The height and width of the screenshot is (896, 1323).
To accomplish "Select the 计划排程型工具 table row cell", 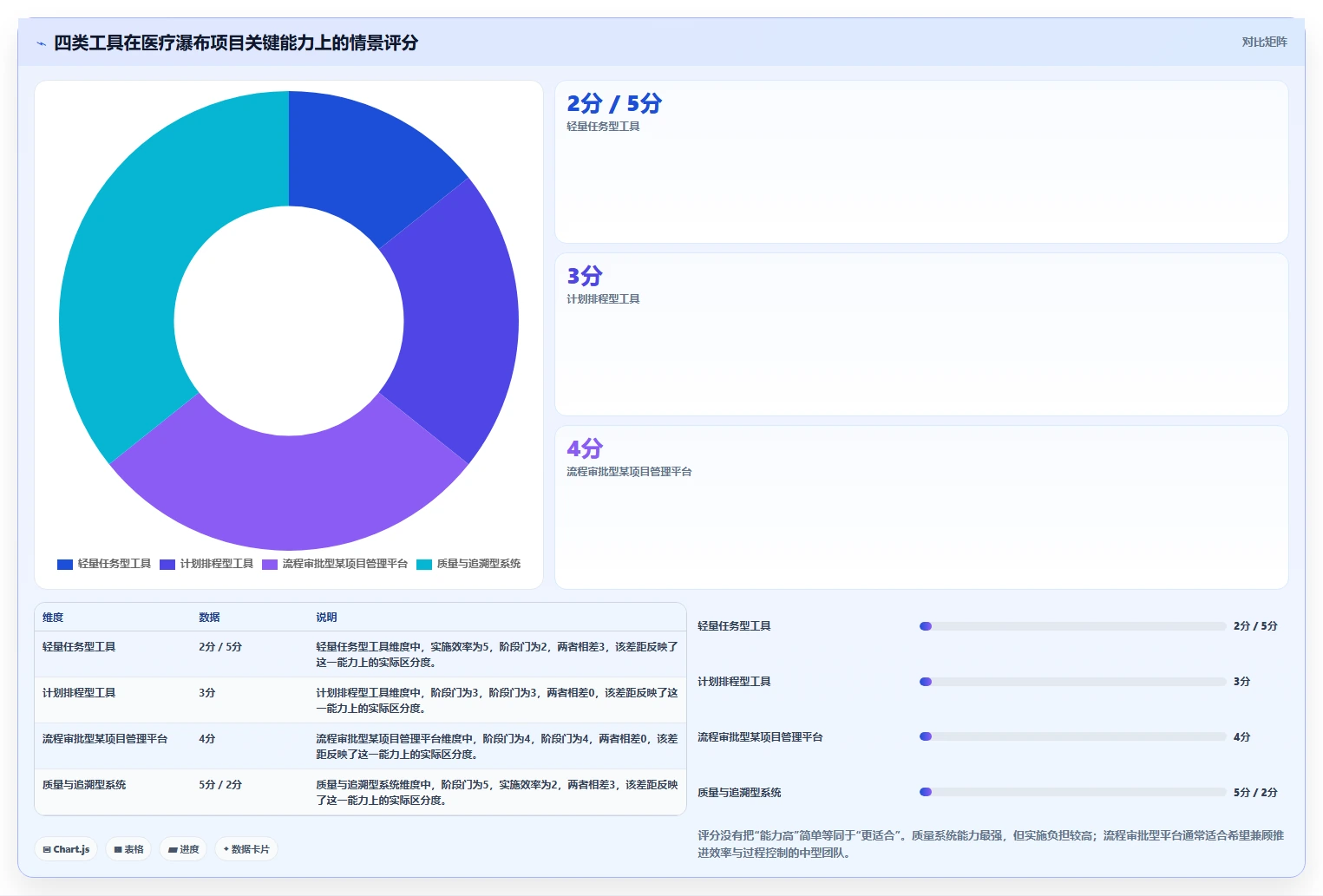I will (x=79, y=693).
